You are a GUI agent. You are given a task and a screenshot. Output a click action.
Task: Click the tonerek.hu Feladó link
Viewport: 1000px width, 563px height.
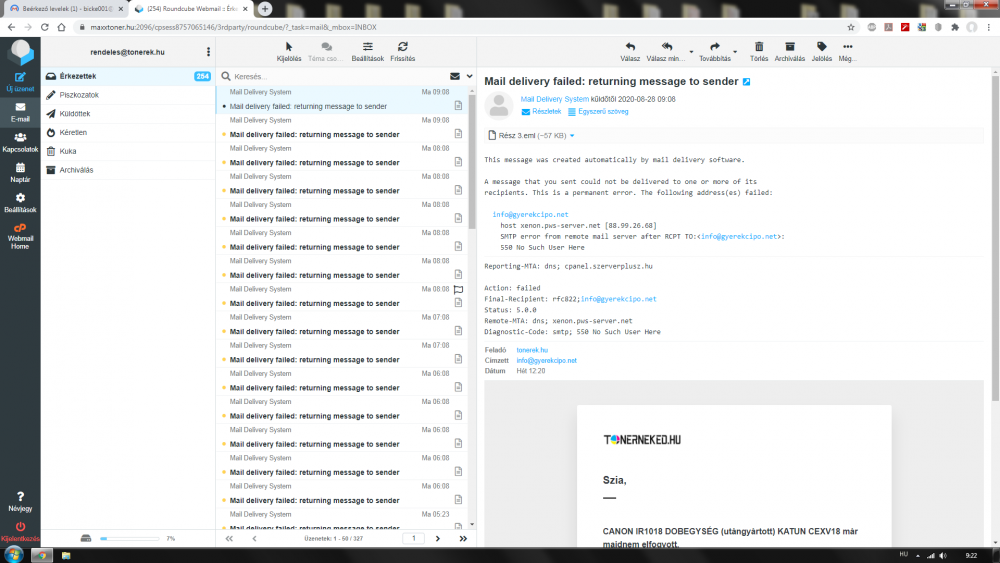click(532, 350)
